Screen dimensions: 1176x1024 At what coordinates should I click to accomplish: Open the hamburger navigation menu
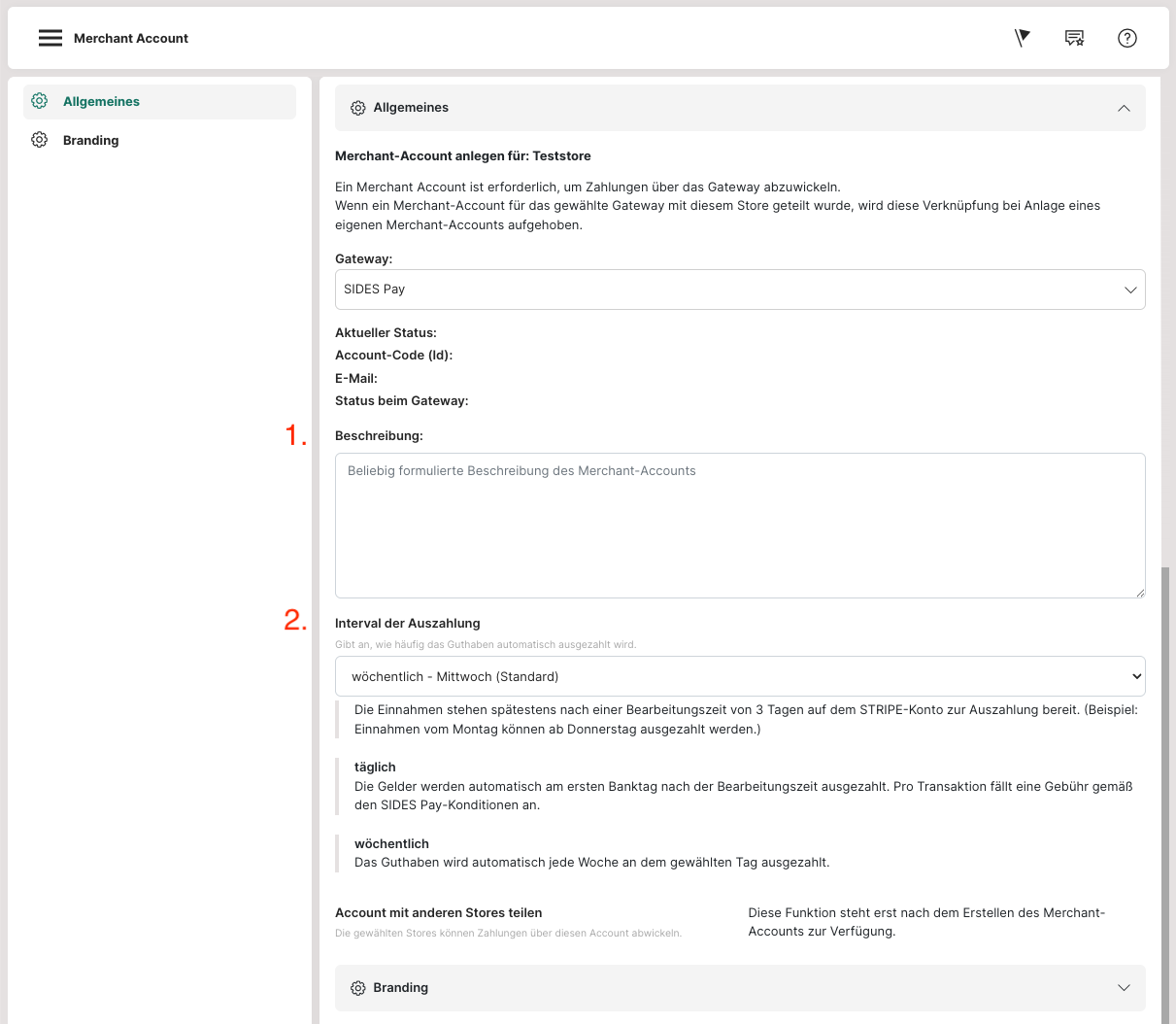[50, 38]
